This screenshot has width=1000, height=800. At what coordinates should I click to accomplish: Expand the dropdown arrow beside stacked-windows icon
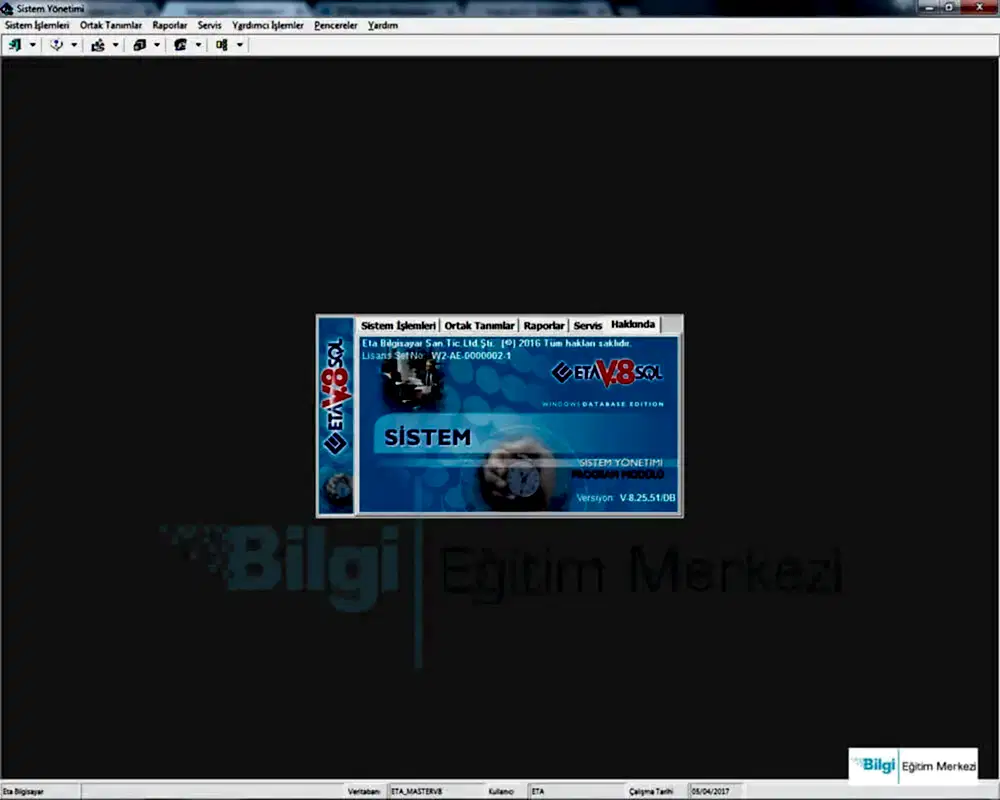tap(156, 45)
